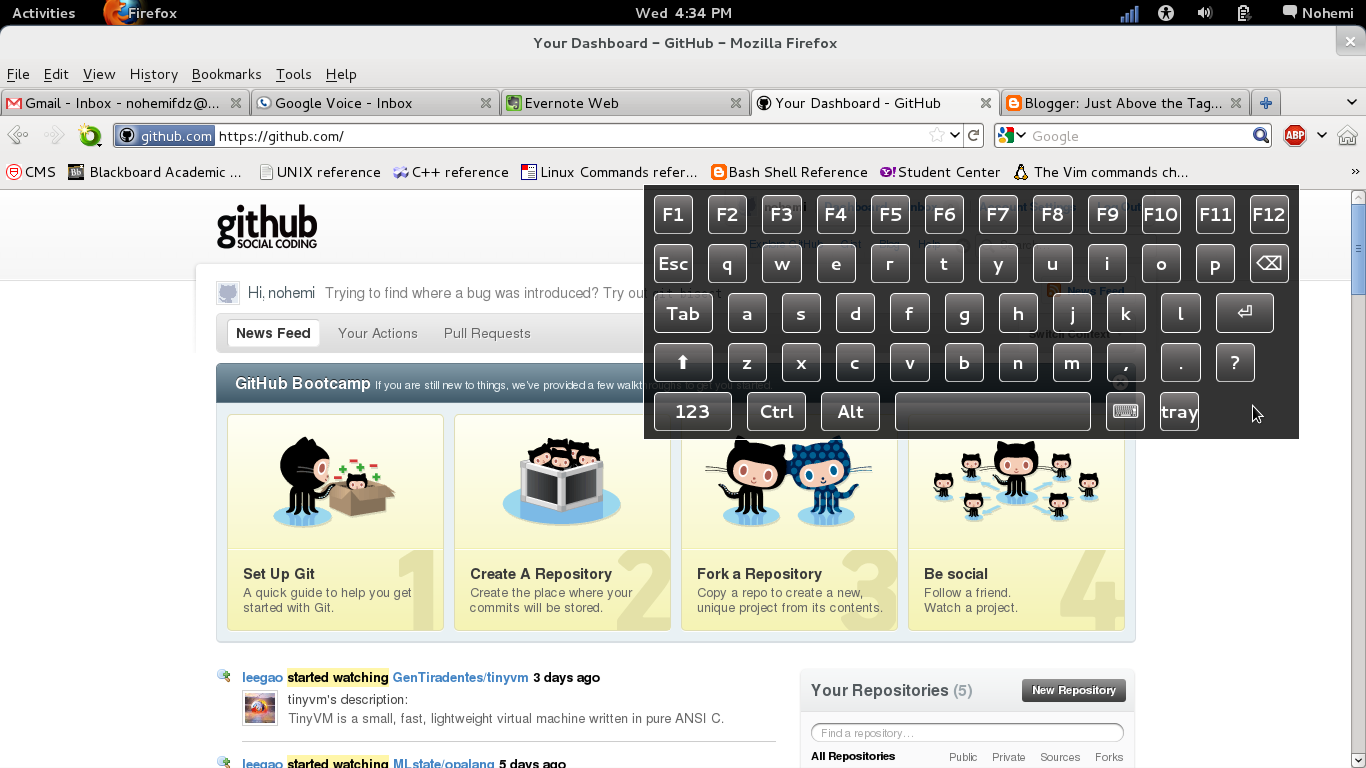This screenshot has width=1366, height=768.
Task: Click the nohemi avatar icon beside greeting
Action: click(x=228, y=292)
